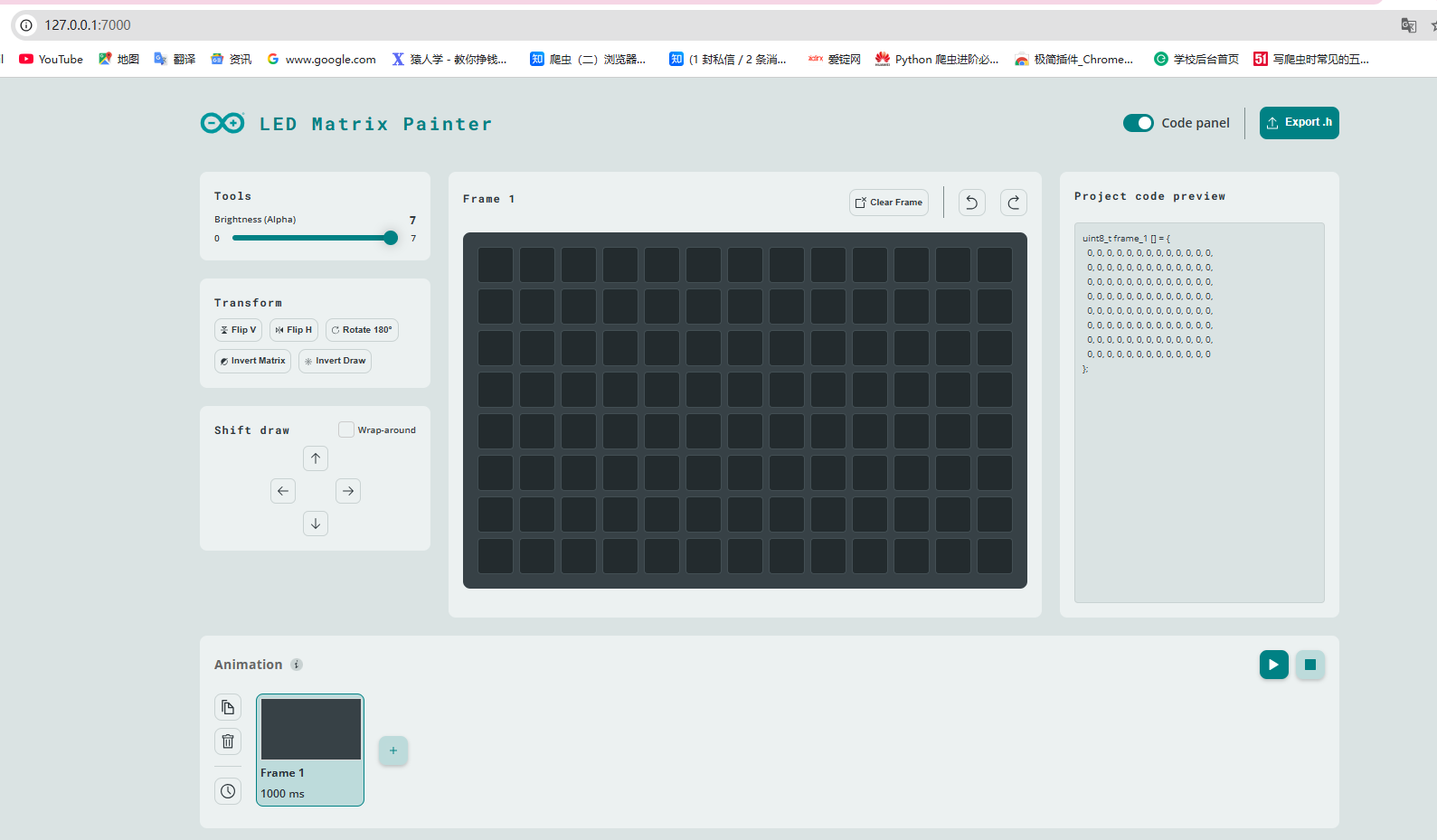Click the code preview text area

pyautogui.click(x=1199, y=412)
